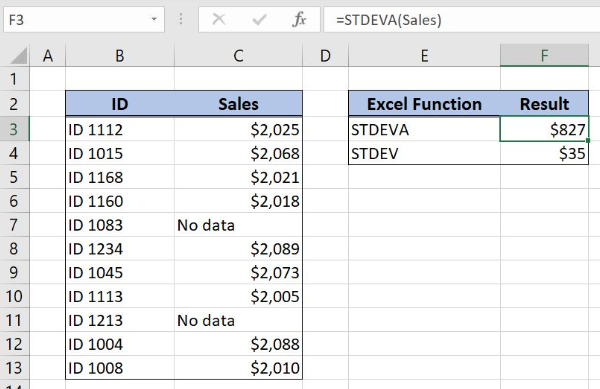Click the Enter checkmark icon in formula bar
Image resolution: width=600 pixels, height=389 pixels.
coord(259,19)
